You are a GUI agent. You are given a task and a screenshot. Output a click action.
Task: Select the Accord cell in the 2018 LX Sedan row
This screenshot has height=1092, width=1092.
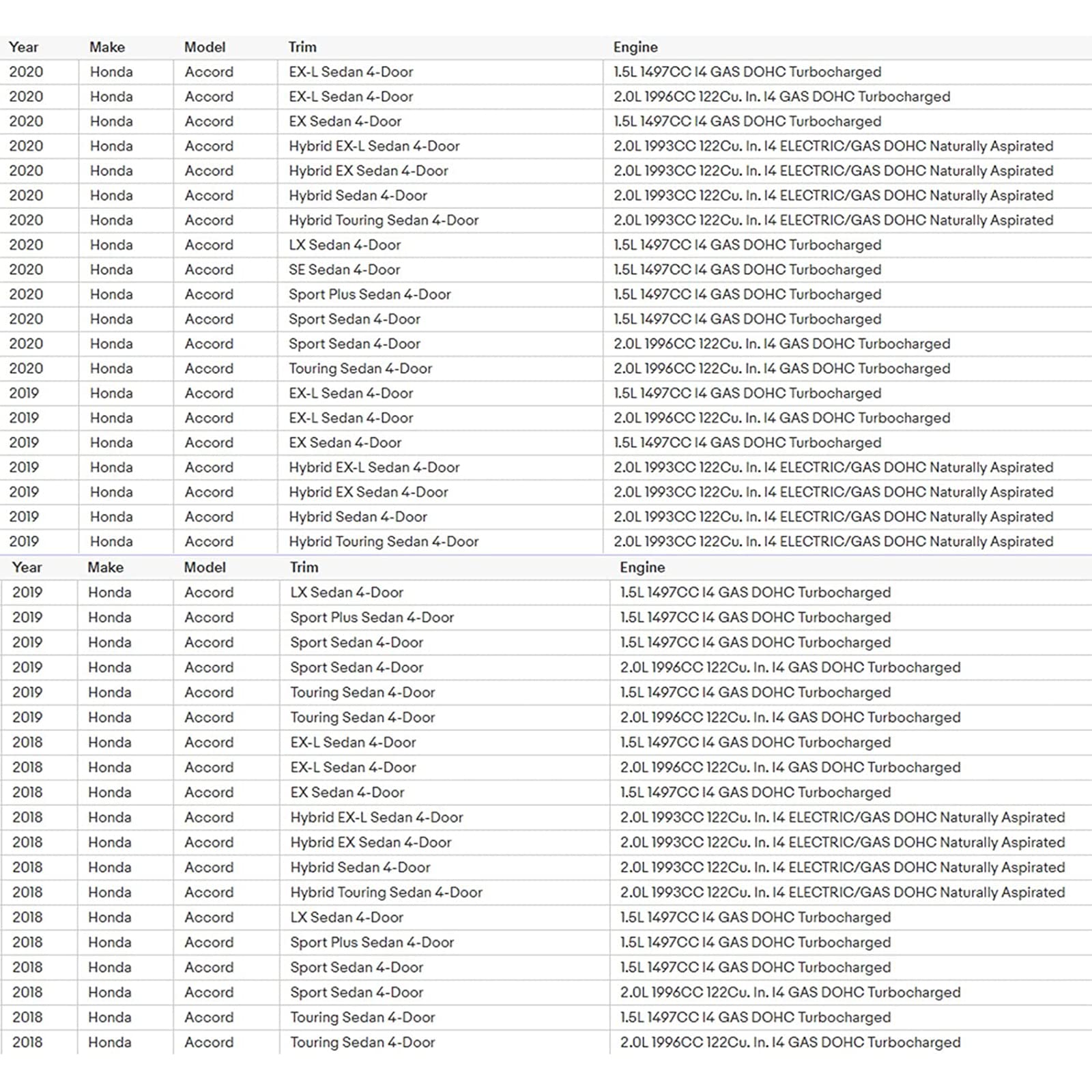pyautogui.click(x=226, y=917)
